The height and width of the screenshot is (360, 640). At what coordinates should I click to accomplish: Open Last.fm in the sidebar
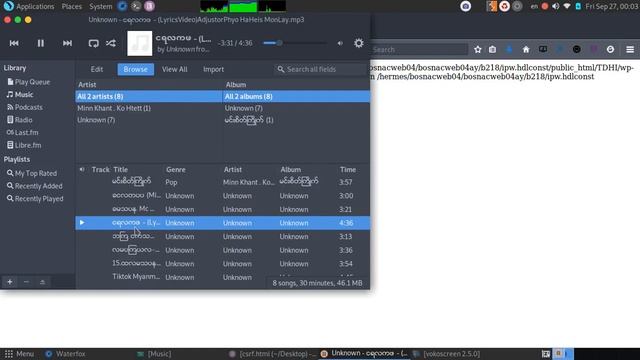coord(22,133)
